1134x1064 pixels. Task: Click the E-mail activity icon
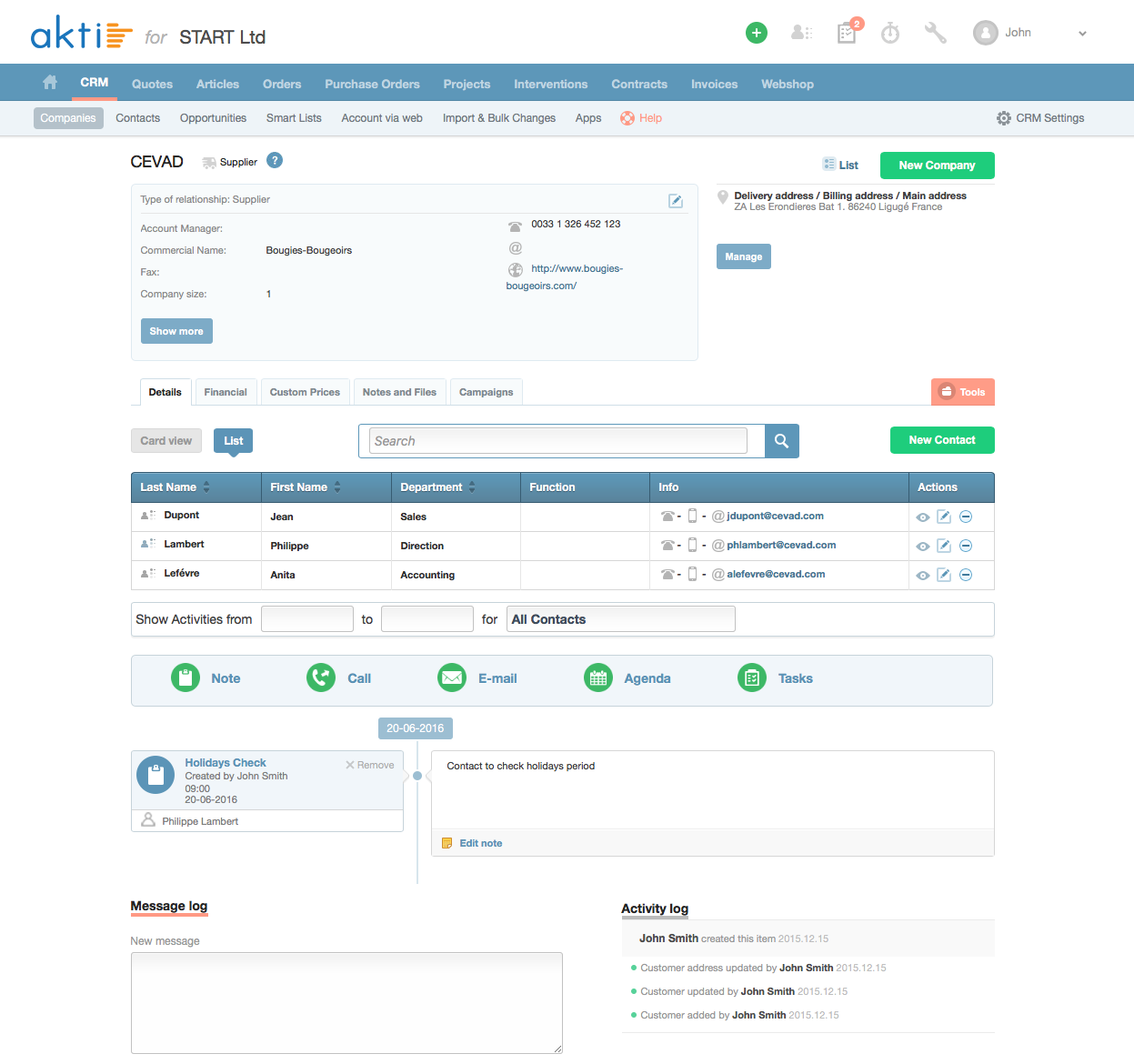pos(451,678)
